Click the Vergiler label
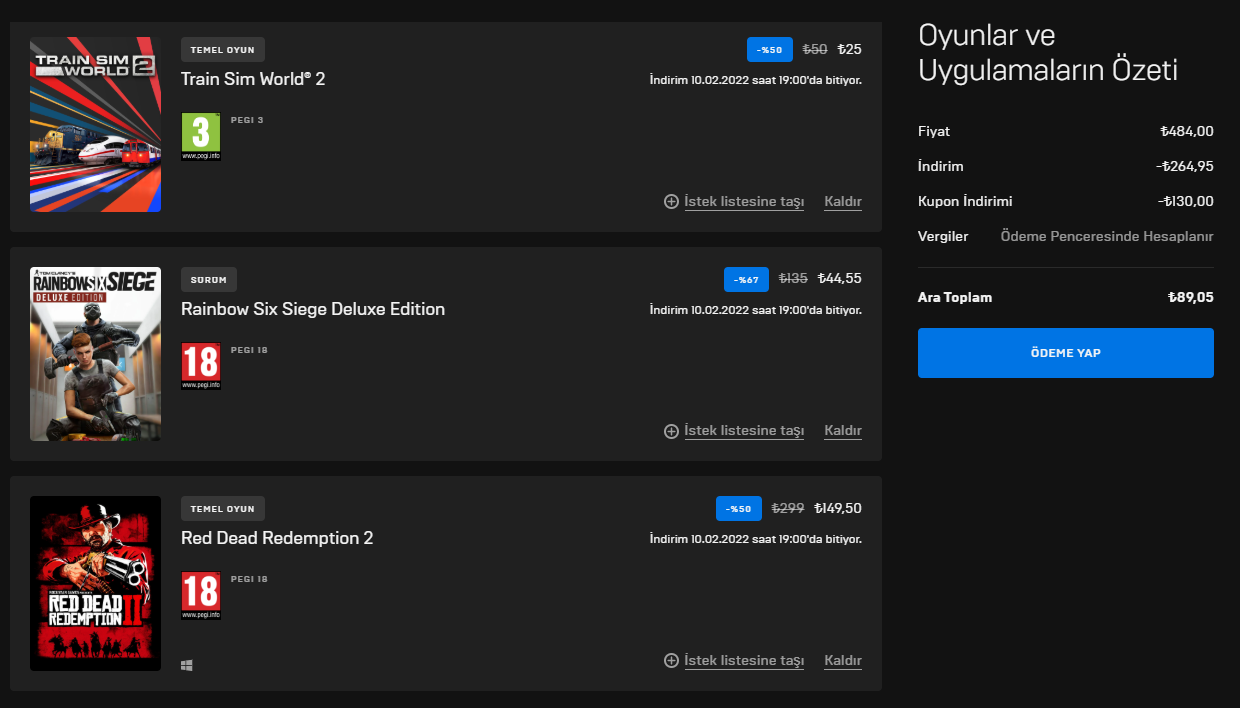 coord(943,236)
